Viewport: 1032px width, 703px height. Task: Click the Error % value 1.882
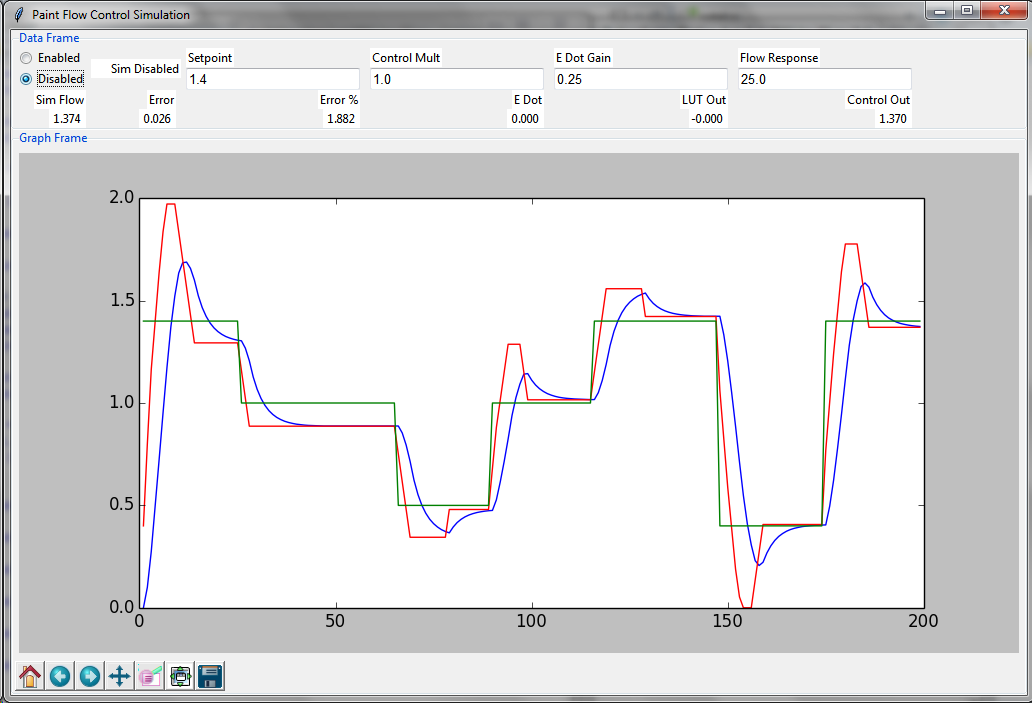pos(341,118)
